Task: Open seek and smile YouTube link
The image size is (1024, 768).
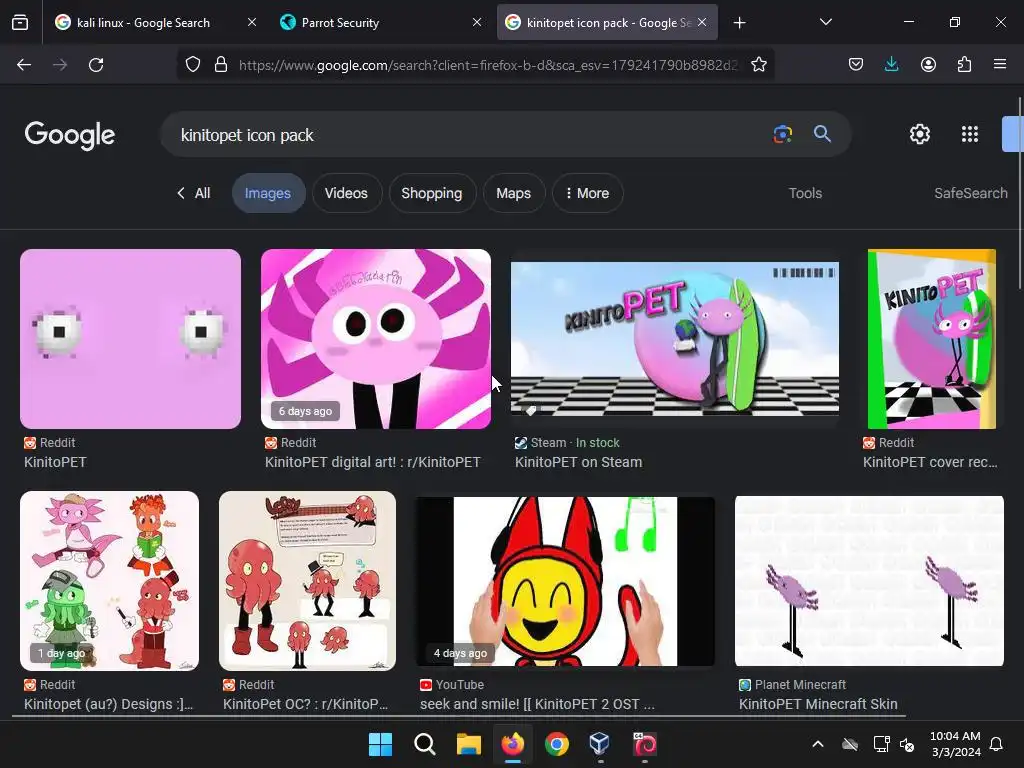Action: point(537,705)
